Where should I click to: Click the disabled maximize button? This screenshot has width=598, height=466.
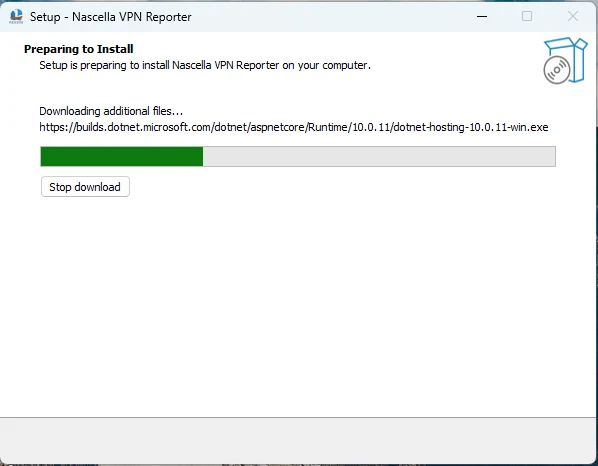527,16
